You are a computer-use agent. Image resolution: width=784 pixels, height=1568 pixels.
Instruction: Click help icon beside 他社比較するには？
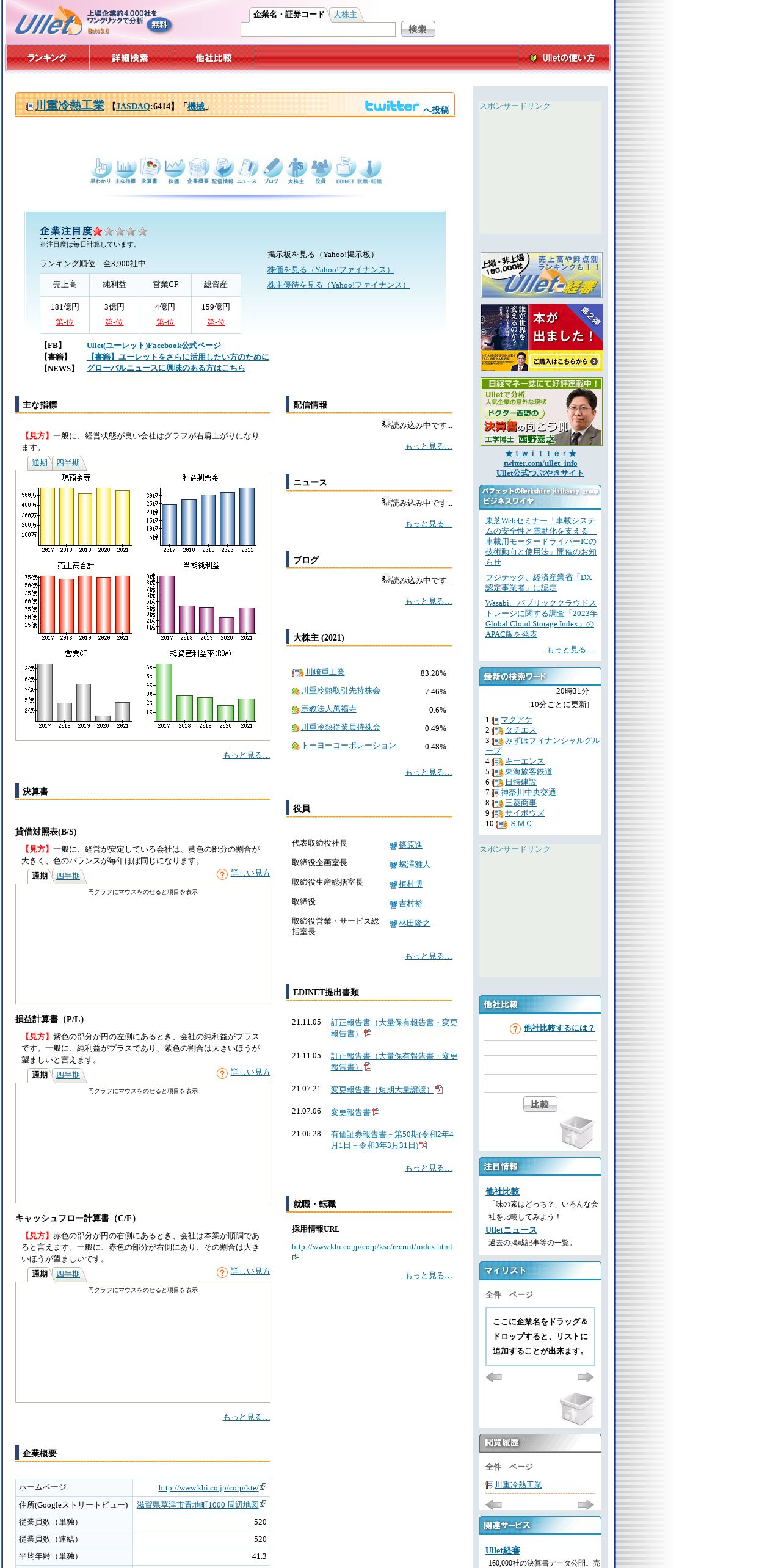tap(515, 1029)
